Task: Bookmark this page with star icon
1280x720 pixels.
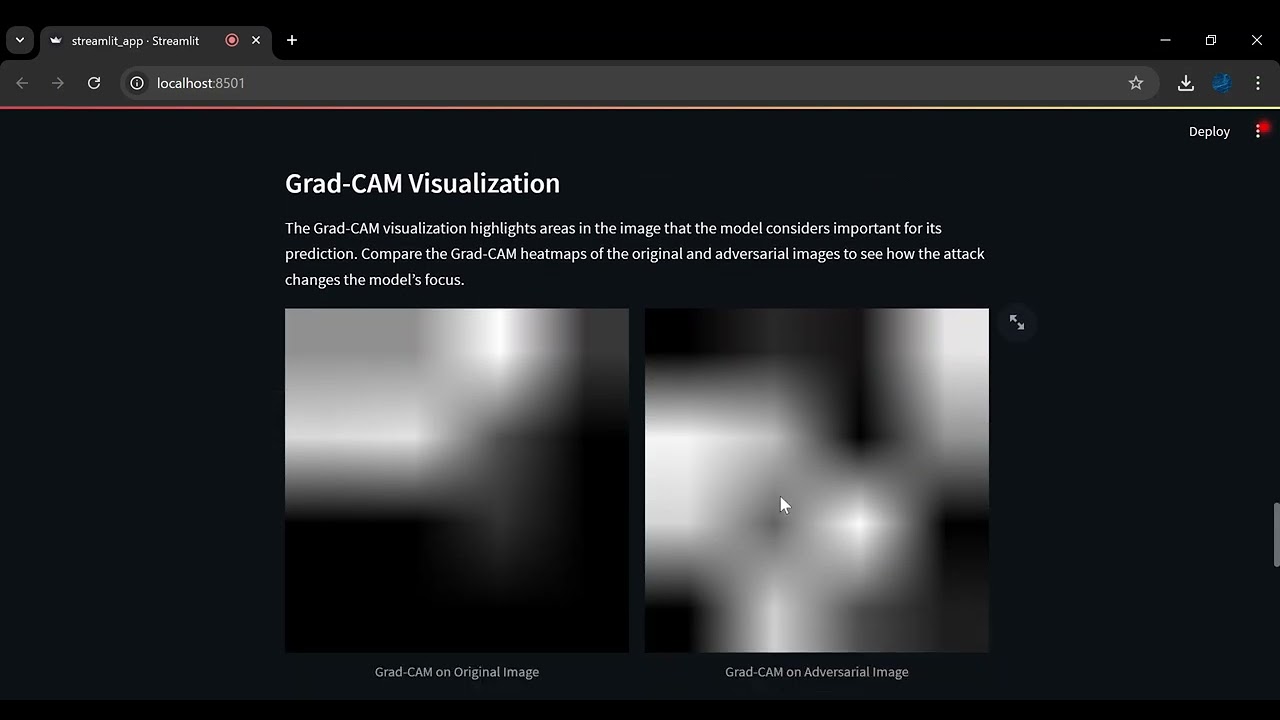Action: click(x=1136, y=83)
